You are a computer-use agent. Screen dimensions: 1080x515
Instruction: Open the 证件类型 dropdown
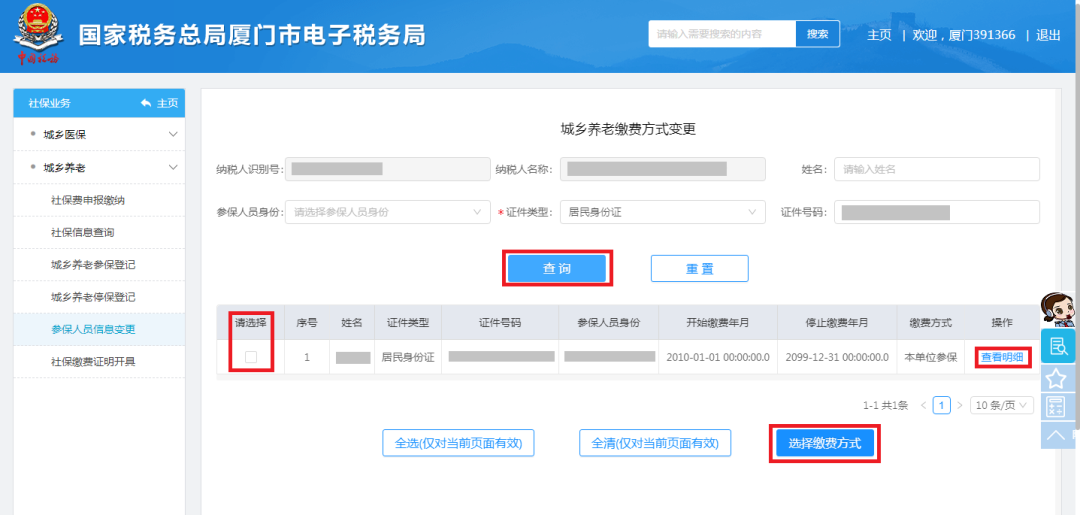point(662,212)
